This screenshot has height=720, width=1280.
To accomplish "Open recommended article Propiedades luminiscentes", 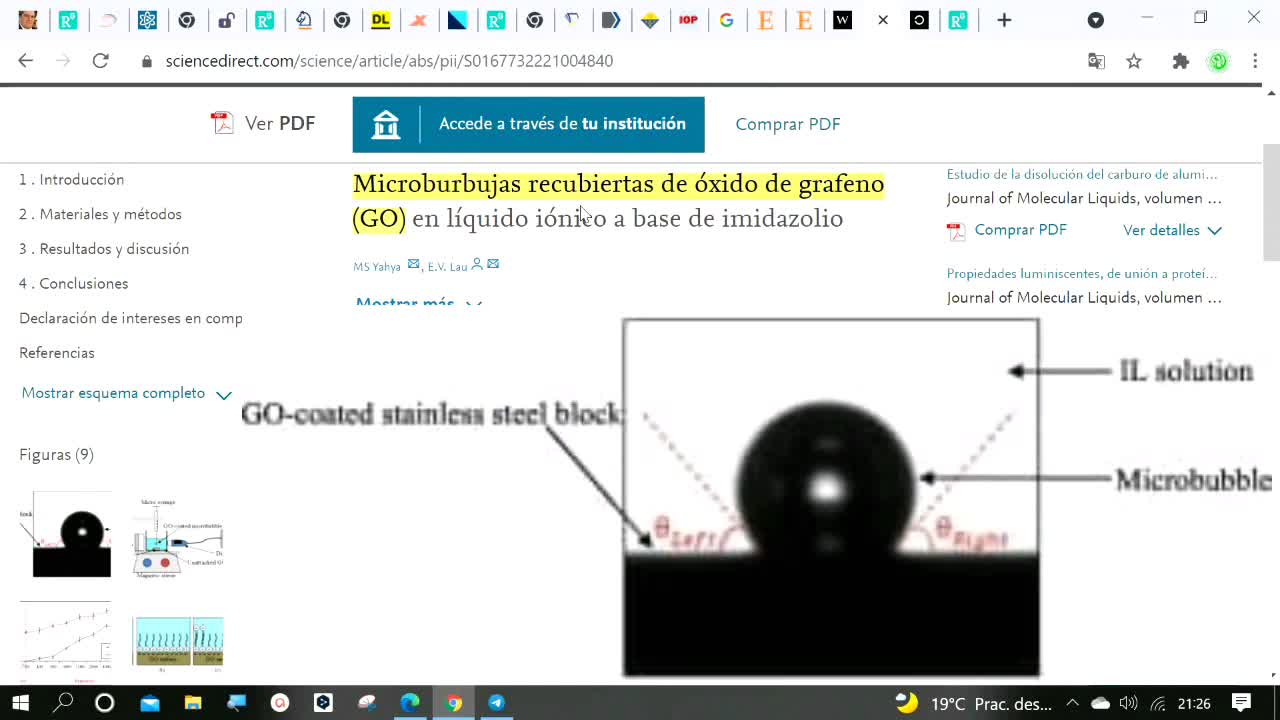I will (1082, 273).
